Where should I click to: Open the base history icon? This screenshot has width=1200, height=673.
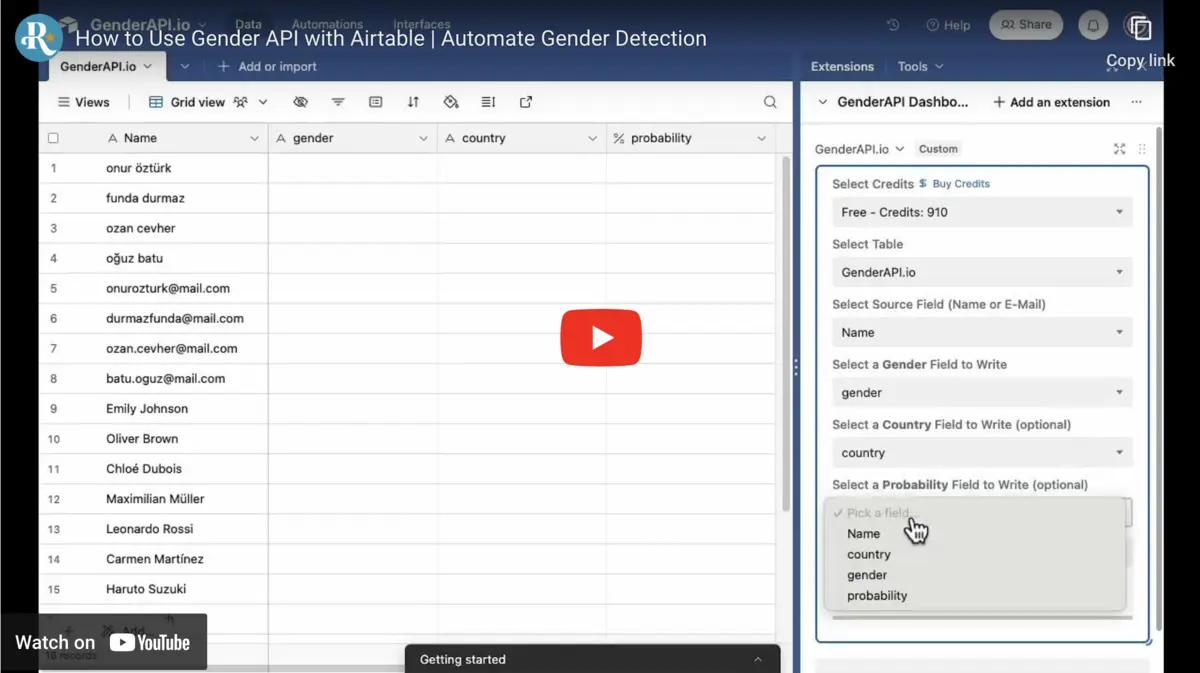pos(893,25)
